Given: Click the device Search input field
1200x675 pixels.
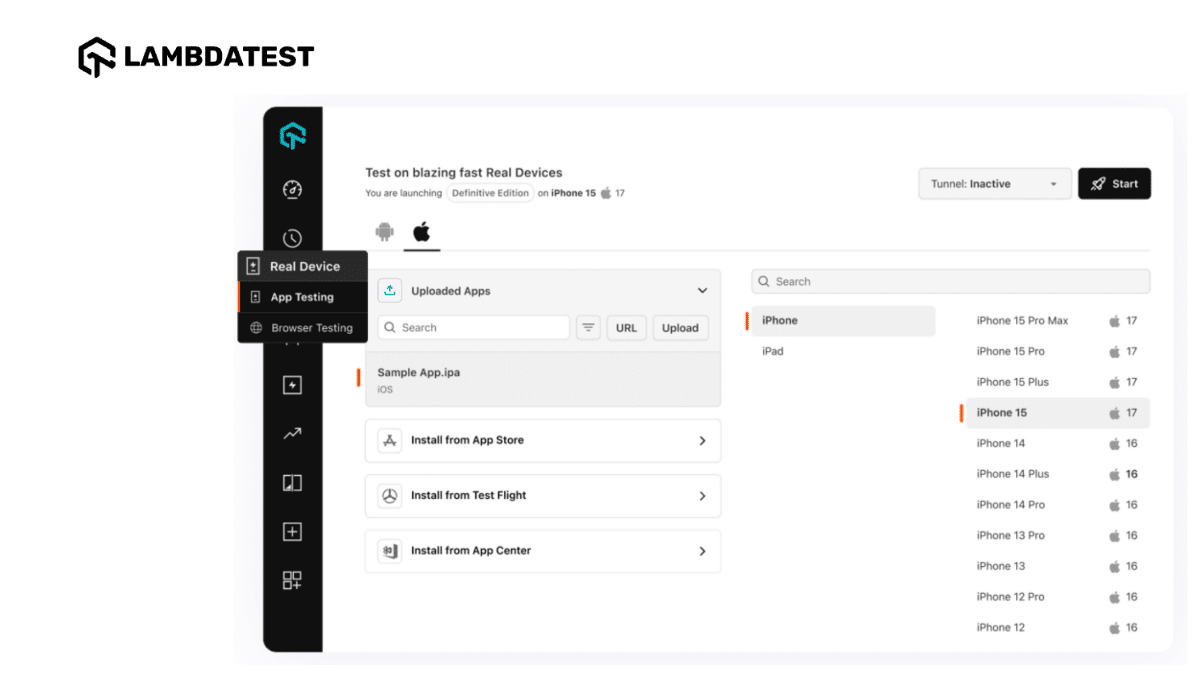Looking at the screenshot, I should tap(950, 281).
